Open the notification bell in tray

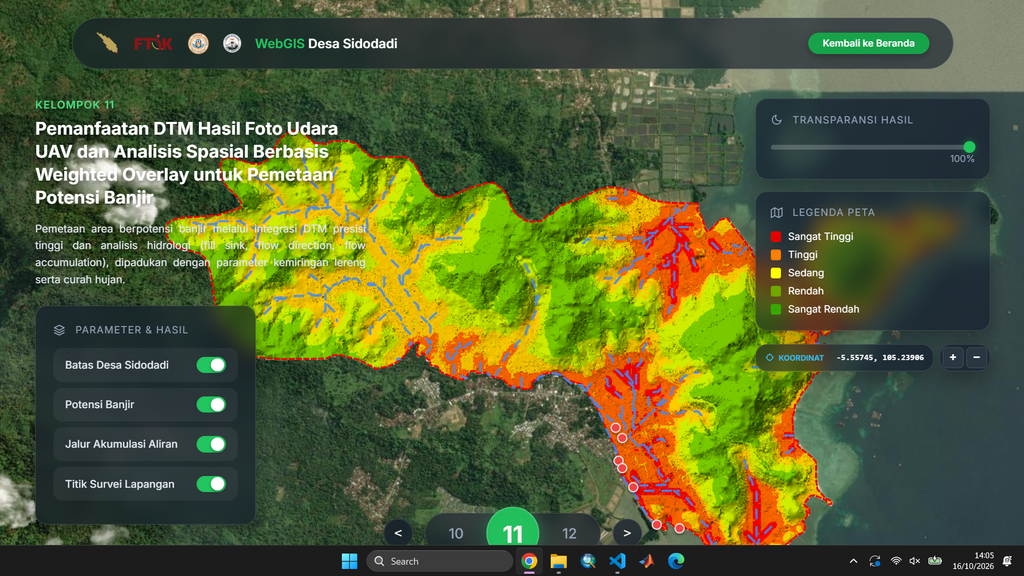click(x=1007, y=561)
